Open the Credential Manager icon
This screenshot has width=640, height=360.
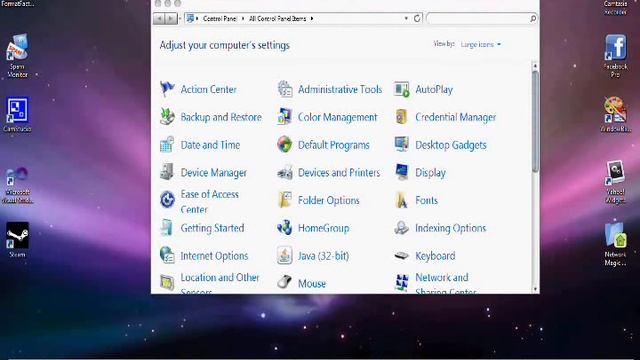402,117
